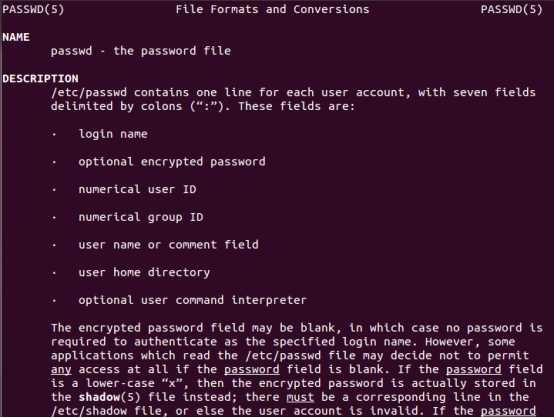
Task: Click the NAME section heading
Action: click(x=16, y=37)
